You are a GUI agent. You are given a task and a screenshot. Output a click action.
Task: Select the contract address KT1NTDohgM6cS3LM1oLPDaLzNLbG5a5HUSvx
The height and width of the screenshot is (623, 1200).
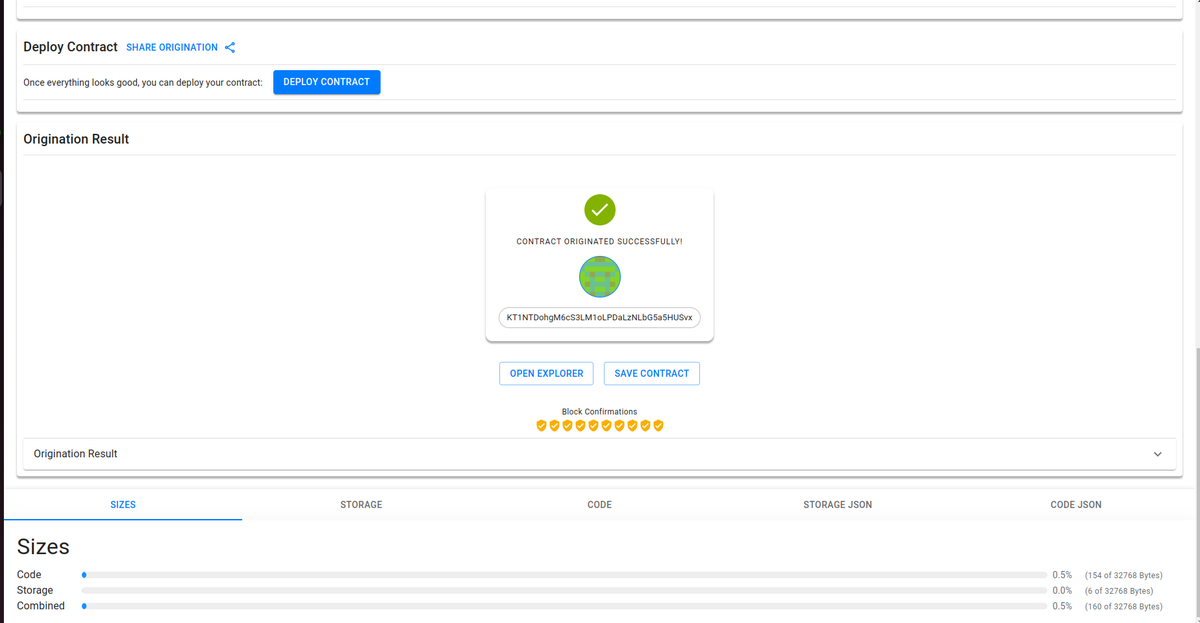coord(600,317)
